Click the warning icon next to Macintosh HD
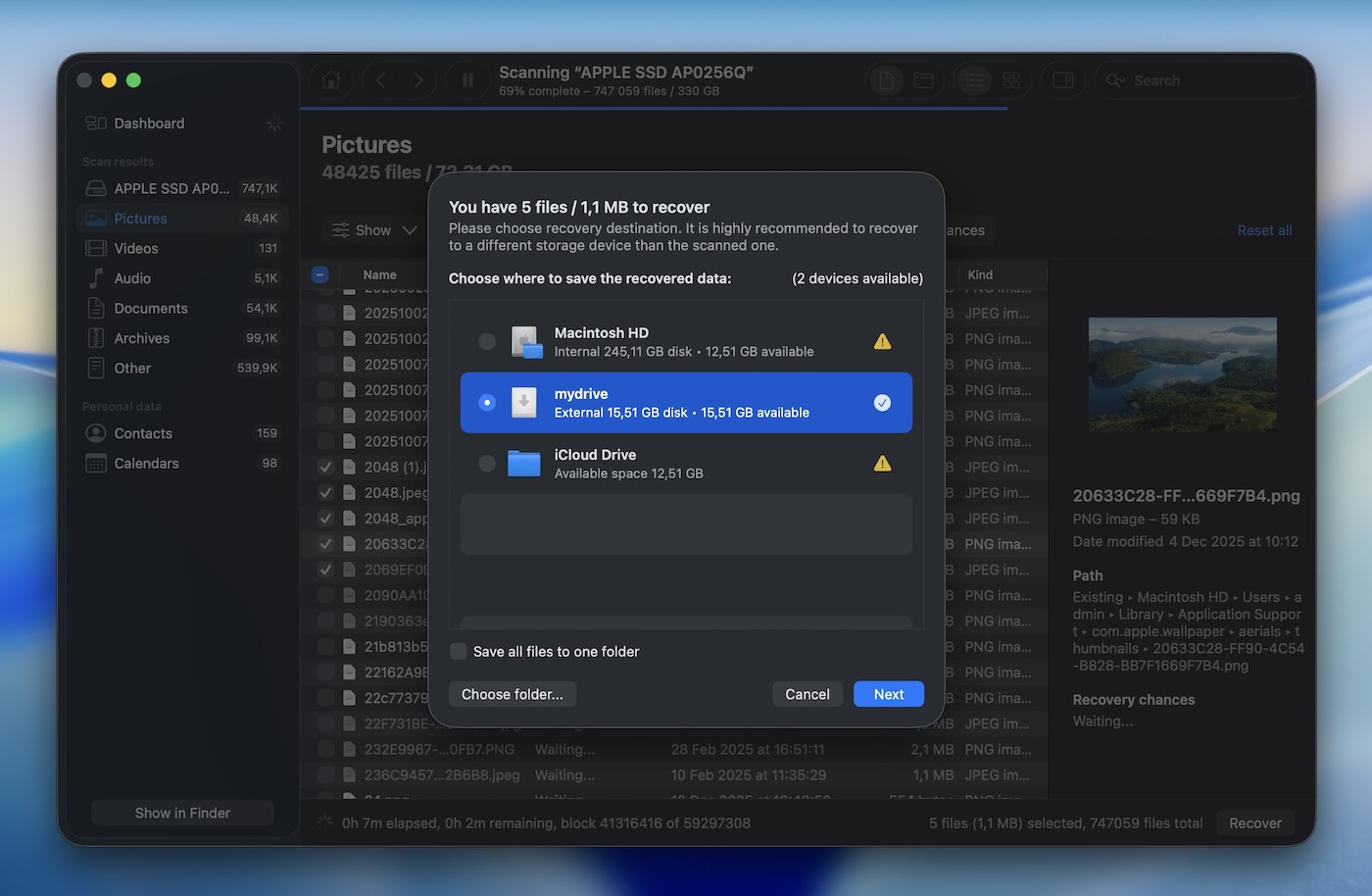 click(x=881, y=340)
